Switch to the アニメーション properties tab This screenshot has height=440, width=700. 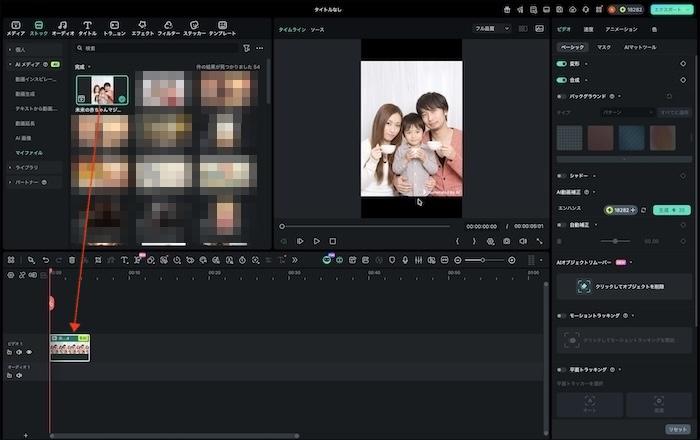pos(621,29)
